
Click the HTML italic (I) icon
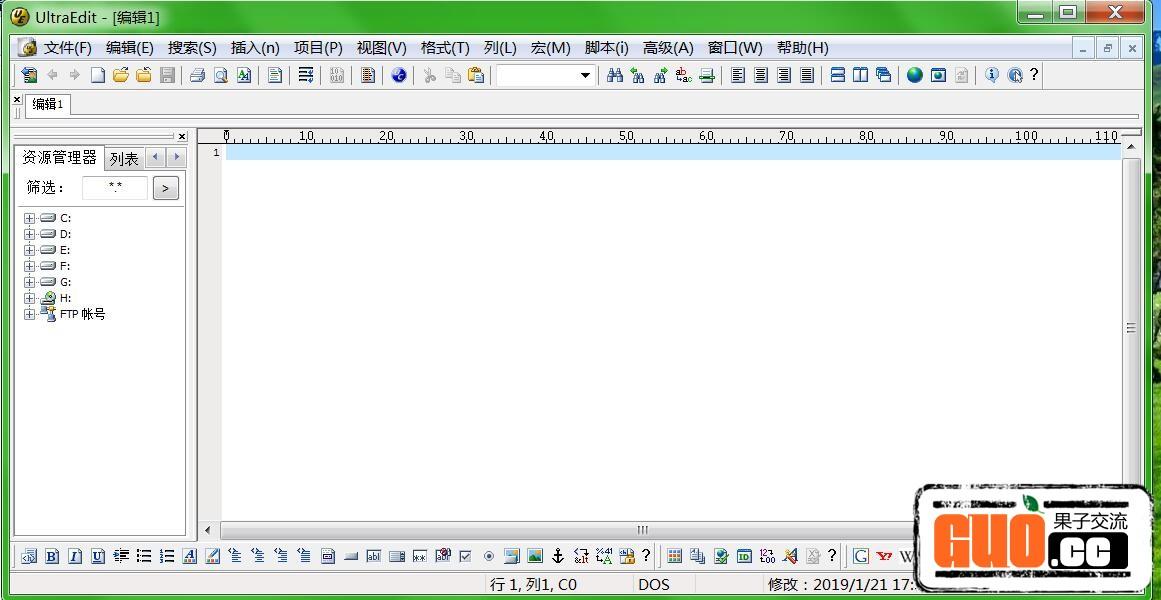[x=75, y=556]
